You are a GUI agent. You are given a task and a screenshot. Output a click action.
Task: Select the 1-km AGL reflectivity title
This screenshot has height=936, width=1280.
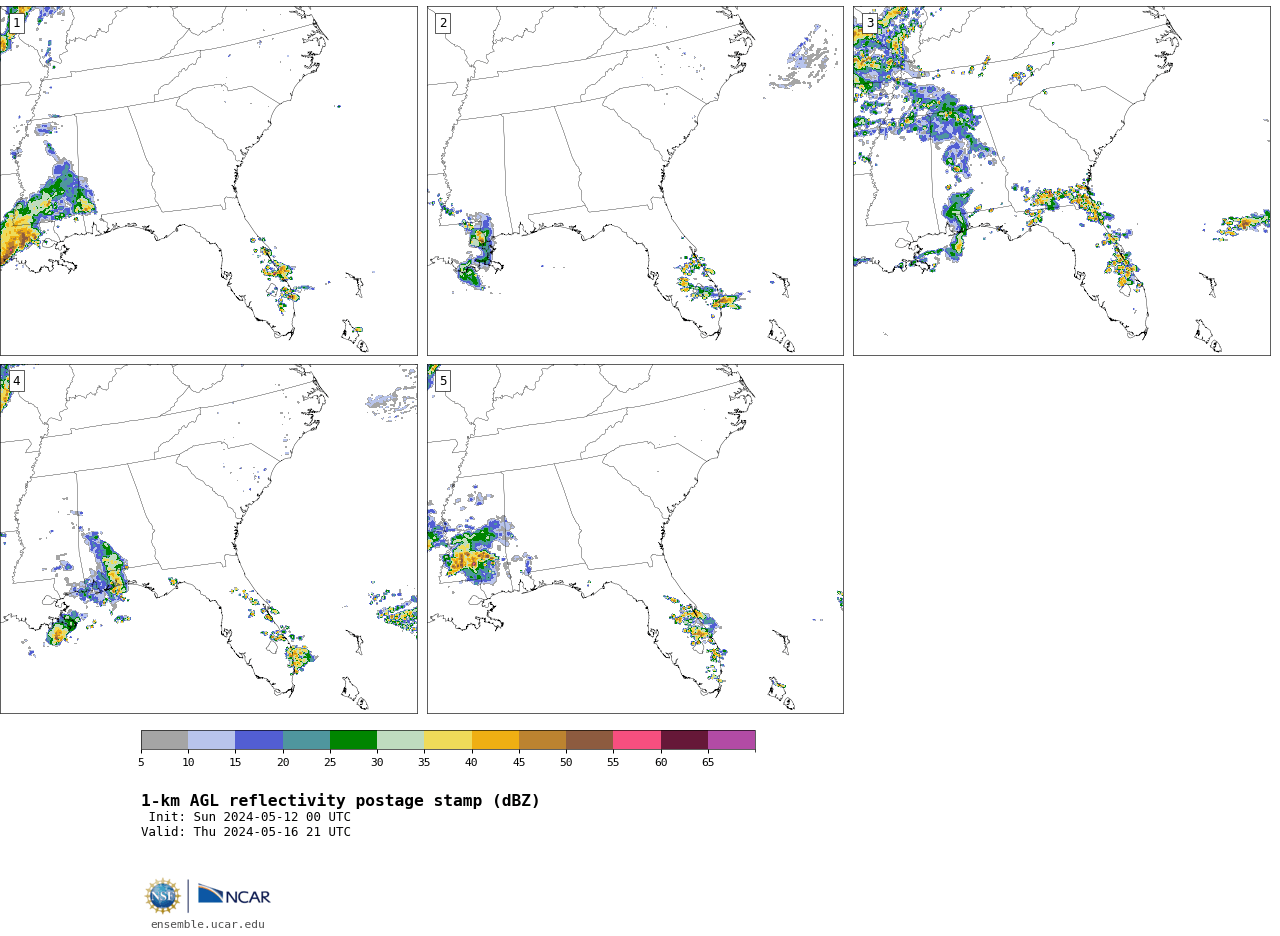click(340, 801)
